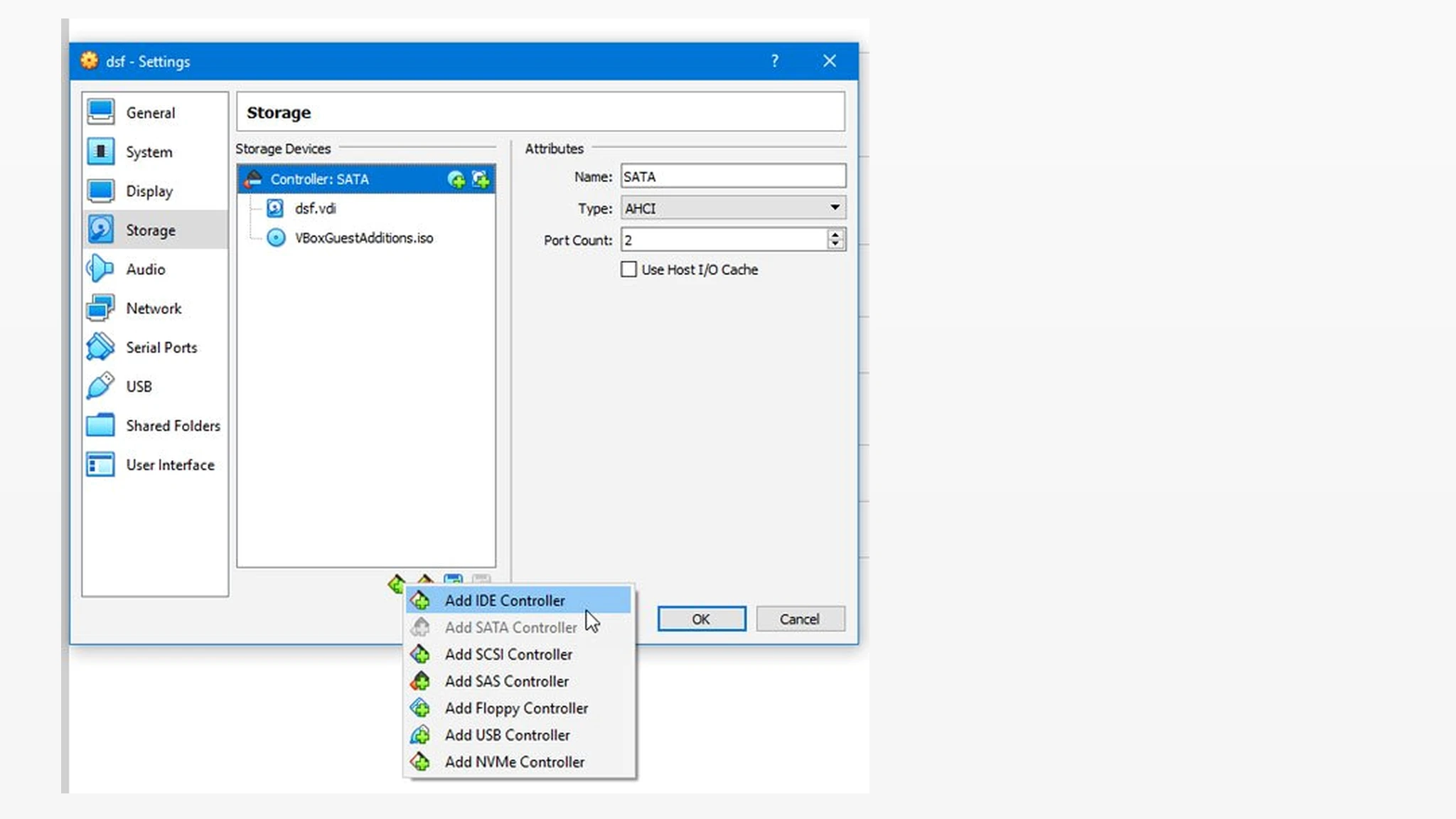
Task: Click the add attachment toolbar icon
Action: [x=453, y=580]
